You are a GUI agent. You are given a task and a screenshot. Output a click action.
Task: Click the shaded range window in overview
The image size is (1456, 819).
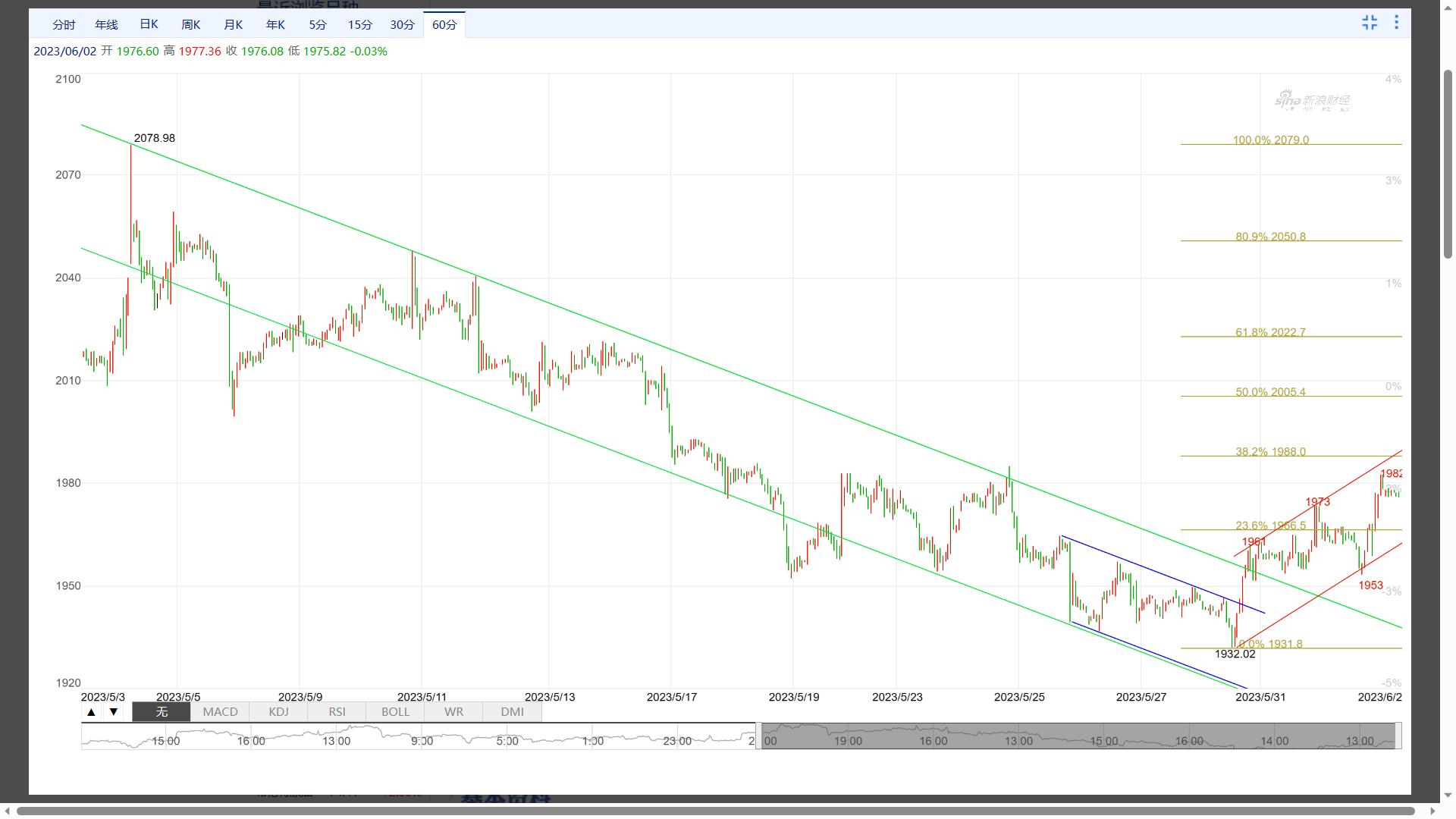[1077, 736]
